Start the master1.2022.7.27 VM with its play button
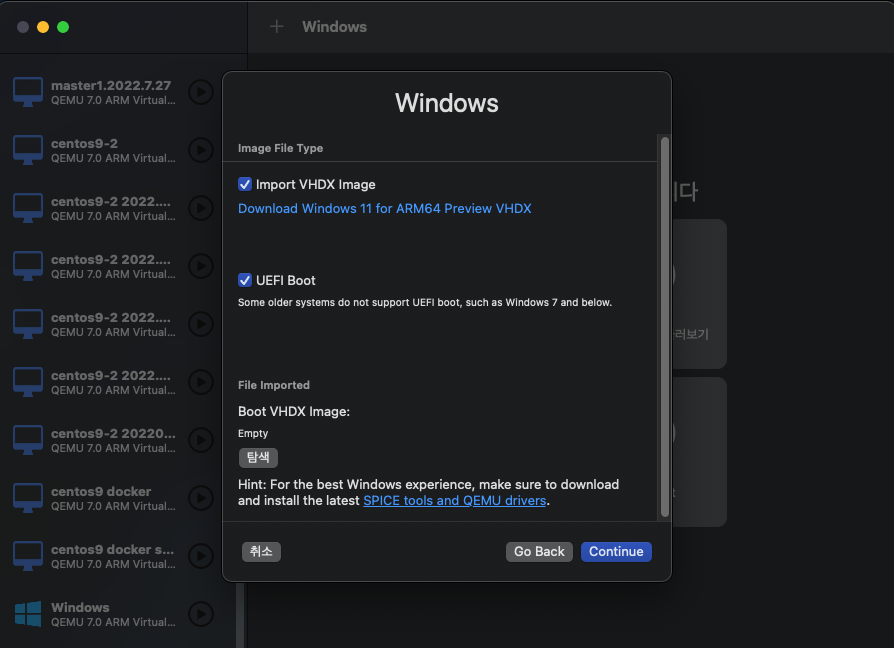This screenshot has height=648, width=894. [201, 92]
